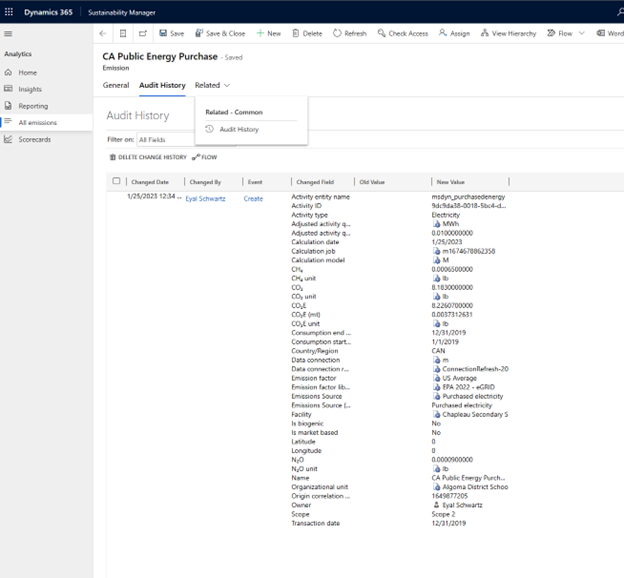The image size is (624, 578).
Task: Click the Changed Field column header
Action: pyautogui.click(x=315, y=182)
